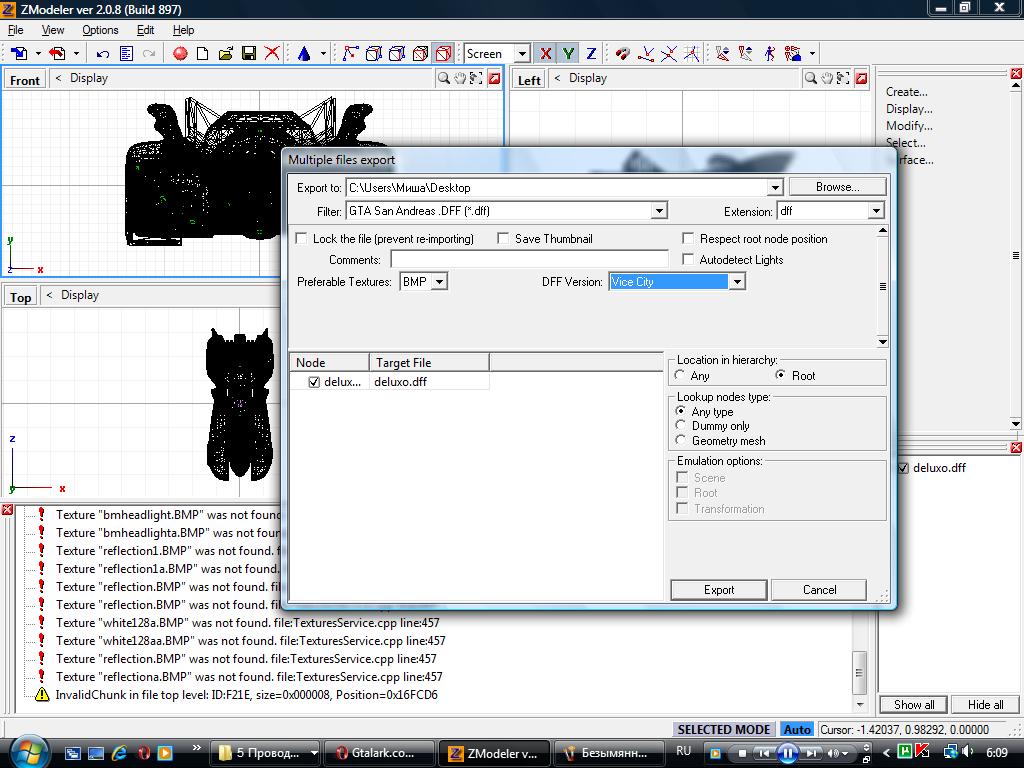Screen dimensions: 1024x768
Task: Toggle the X axis constraint button
Action: 545,53
